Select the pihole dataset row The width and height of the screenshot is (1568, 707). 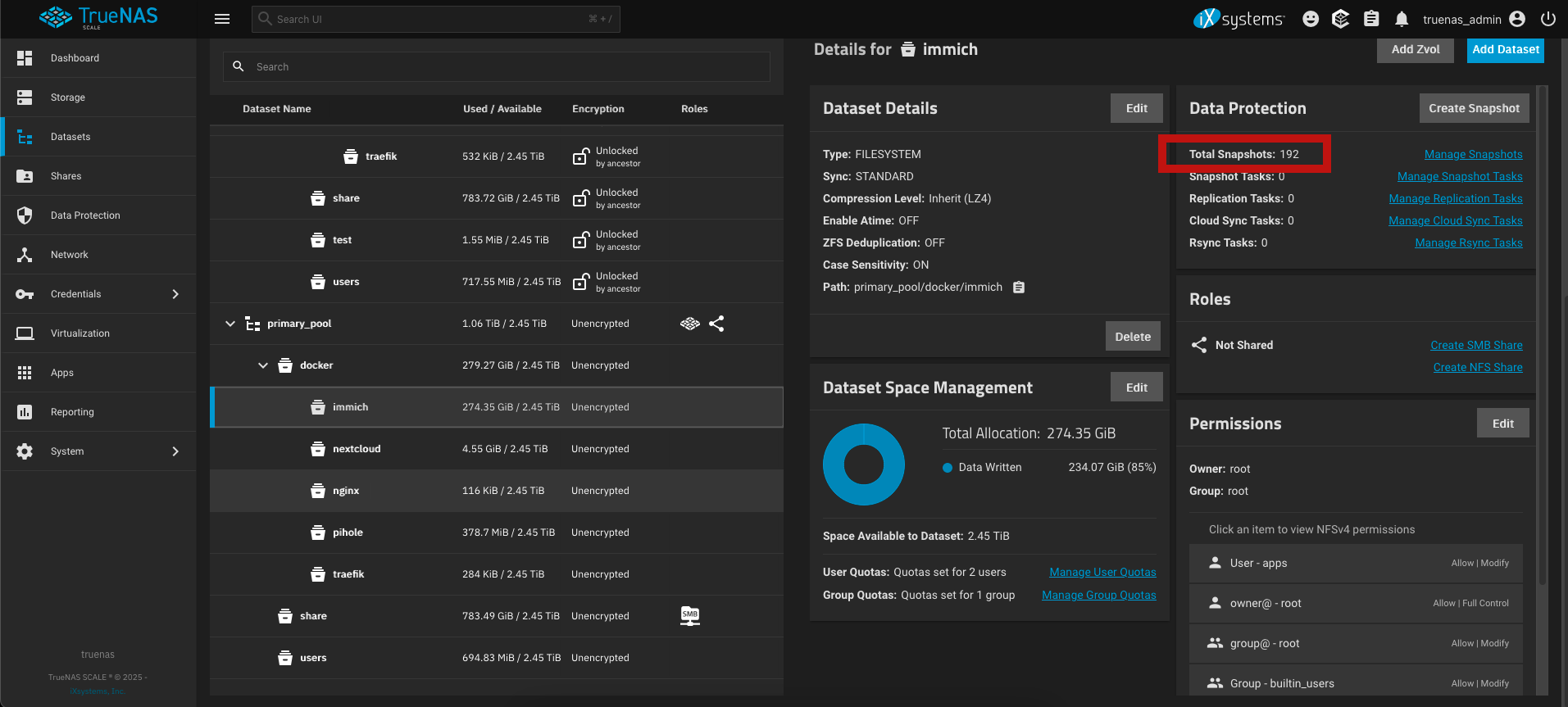coord(497,533)
